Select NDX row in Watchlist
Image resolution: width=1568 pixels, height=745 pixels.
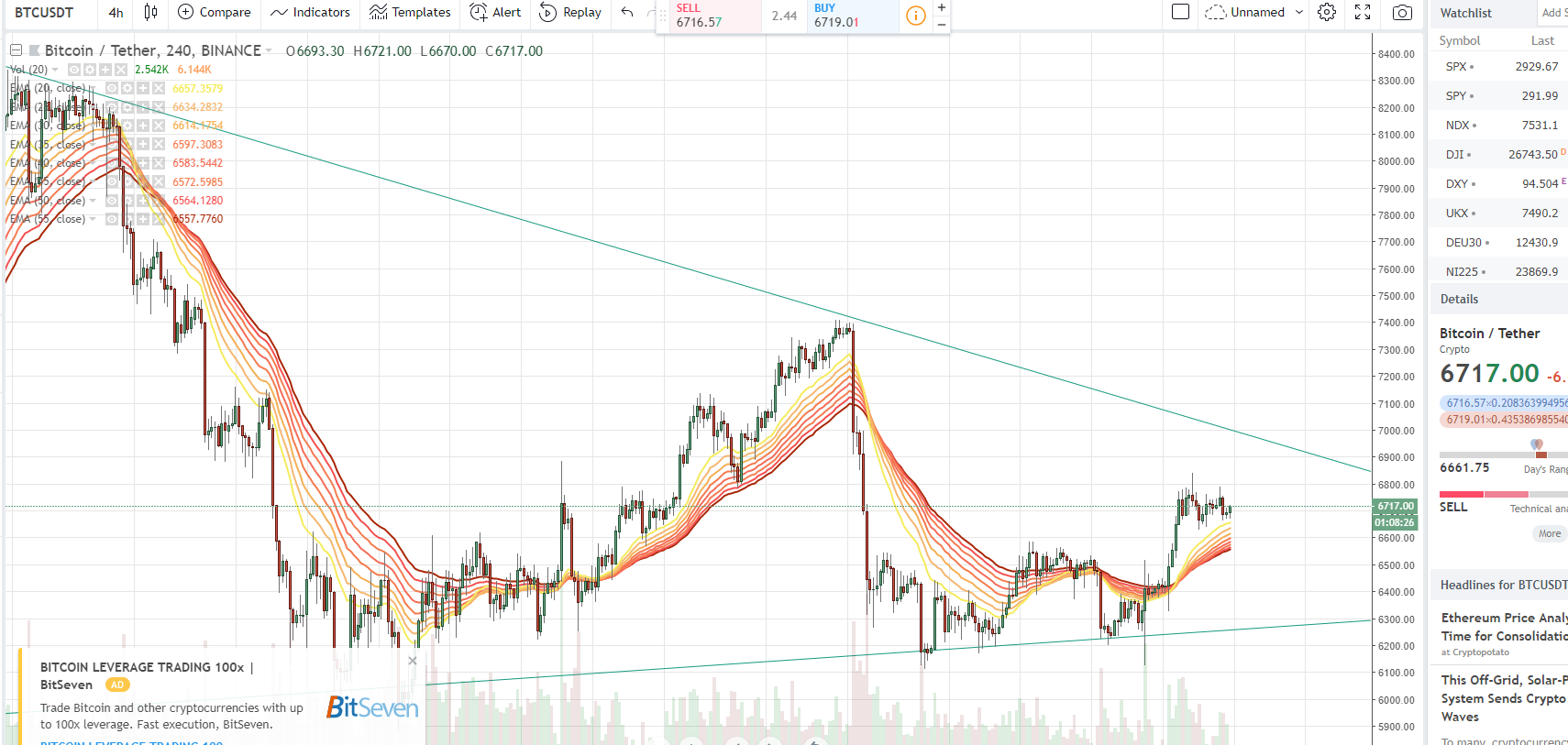(1498, 126)
